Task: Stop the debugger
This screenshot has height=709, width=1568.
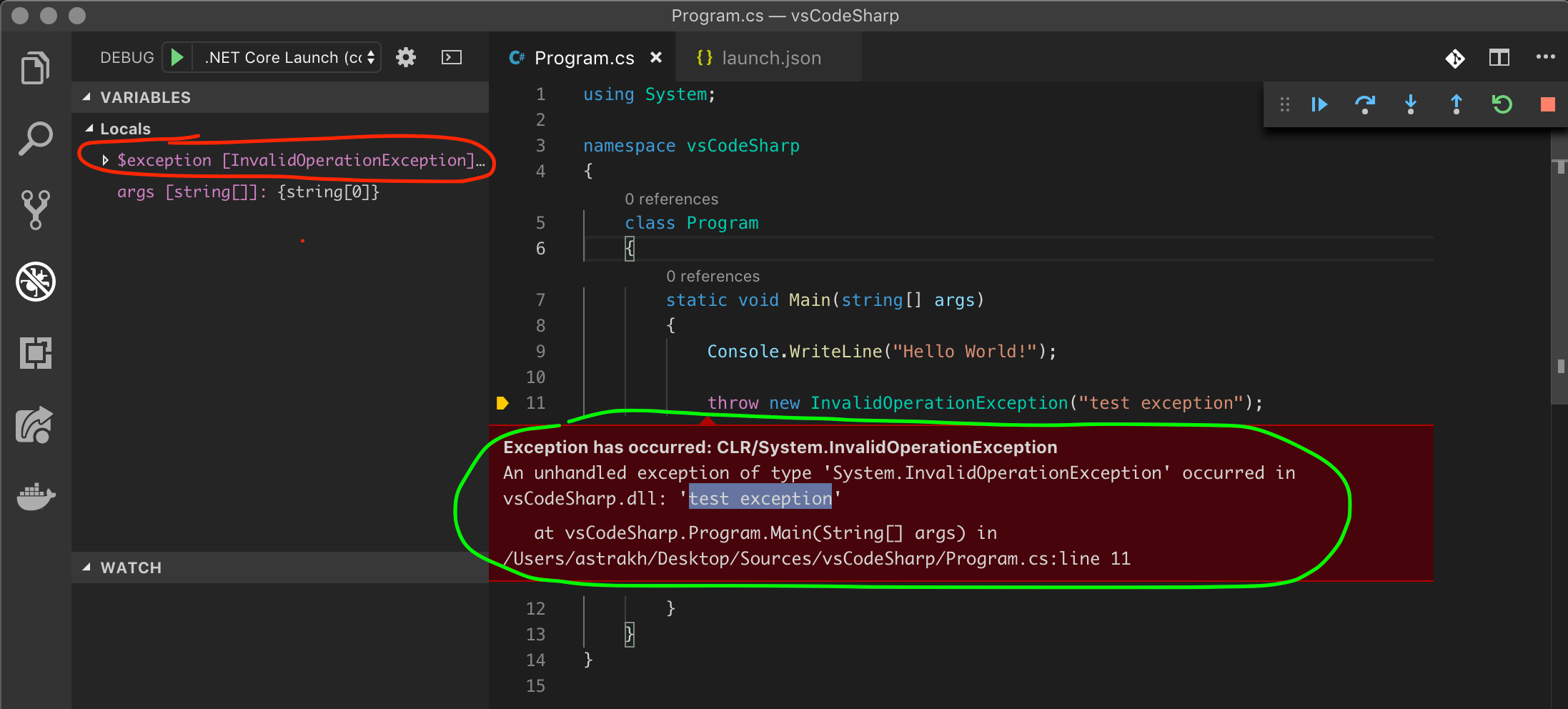Action: (1547, 104)
